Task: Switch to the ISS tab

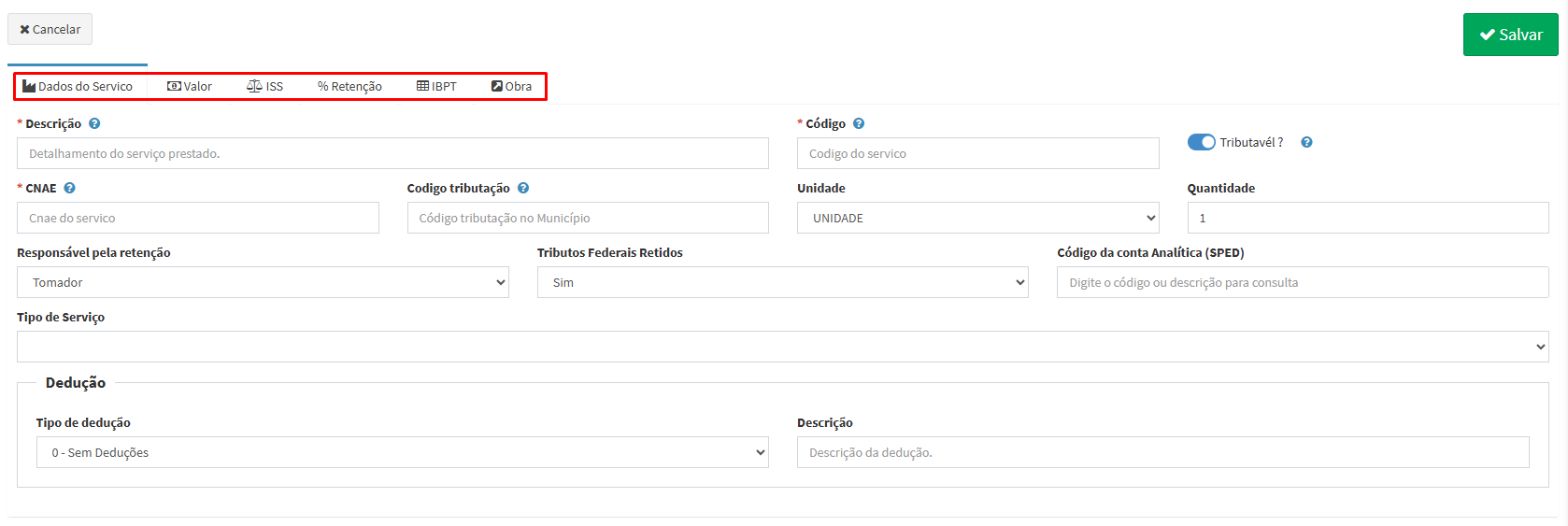Action: point(265,86)
